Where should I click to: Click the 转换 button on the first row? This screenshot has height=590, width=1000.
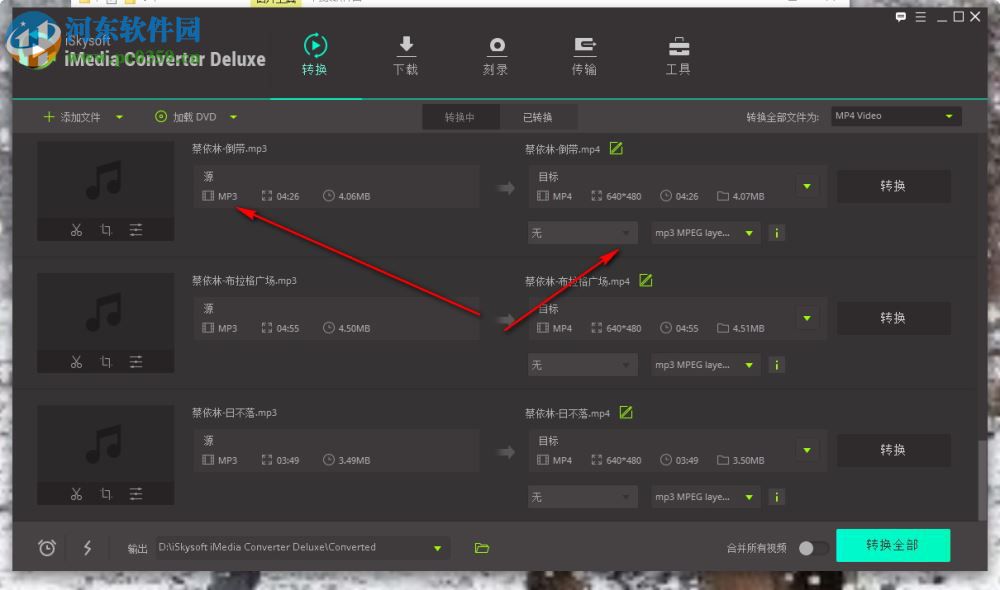click(893, 185)
